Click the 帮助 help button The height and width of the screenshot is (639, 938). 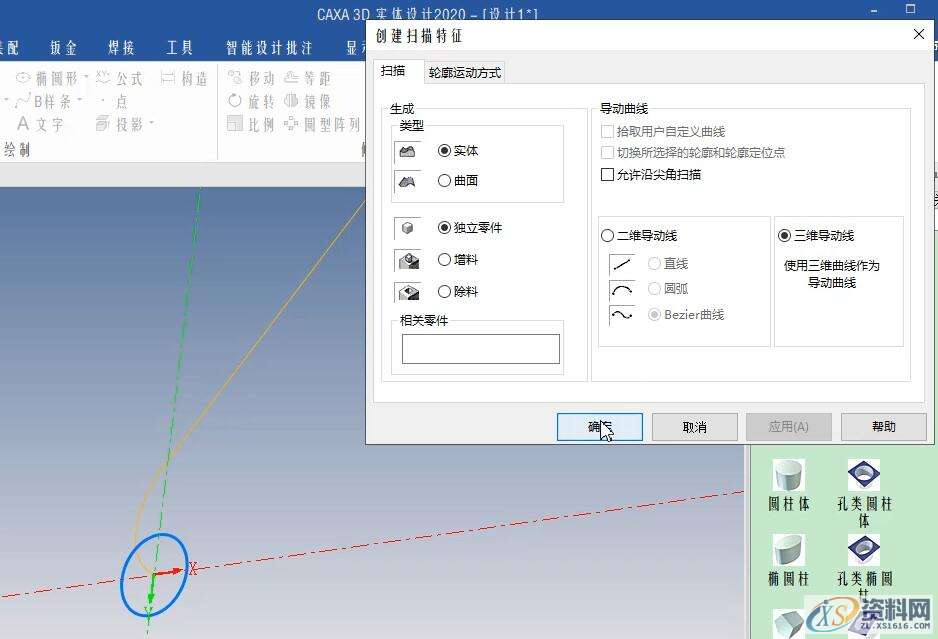pyautogui.click(x=882, y=427)
